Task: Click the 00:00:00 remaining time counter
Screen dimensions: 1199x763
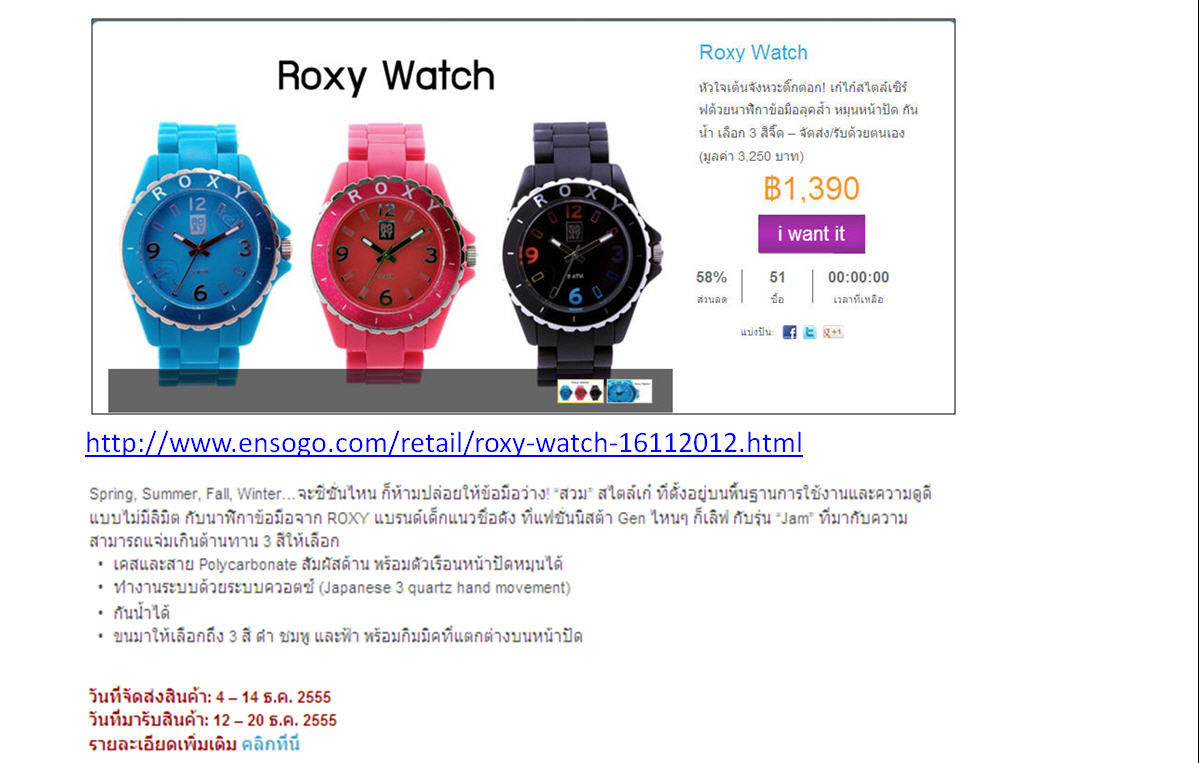Action: (x=858, y=278)
